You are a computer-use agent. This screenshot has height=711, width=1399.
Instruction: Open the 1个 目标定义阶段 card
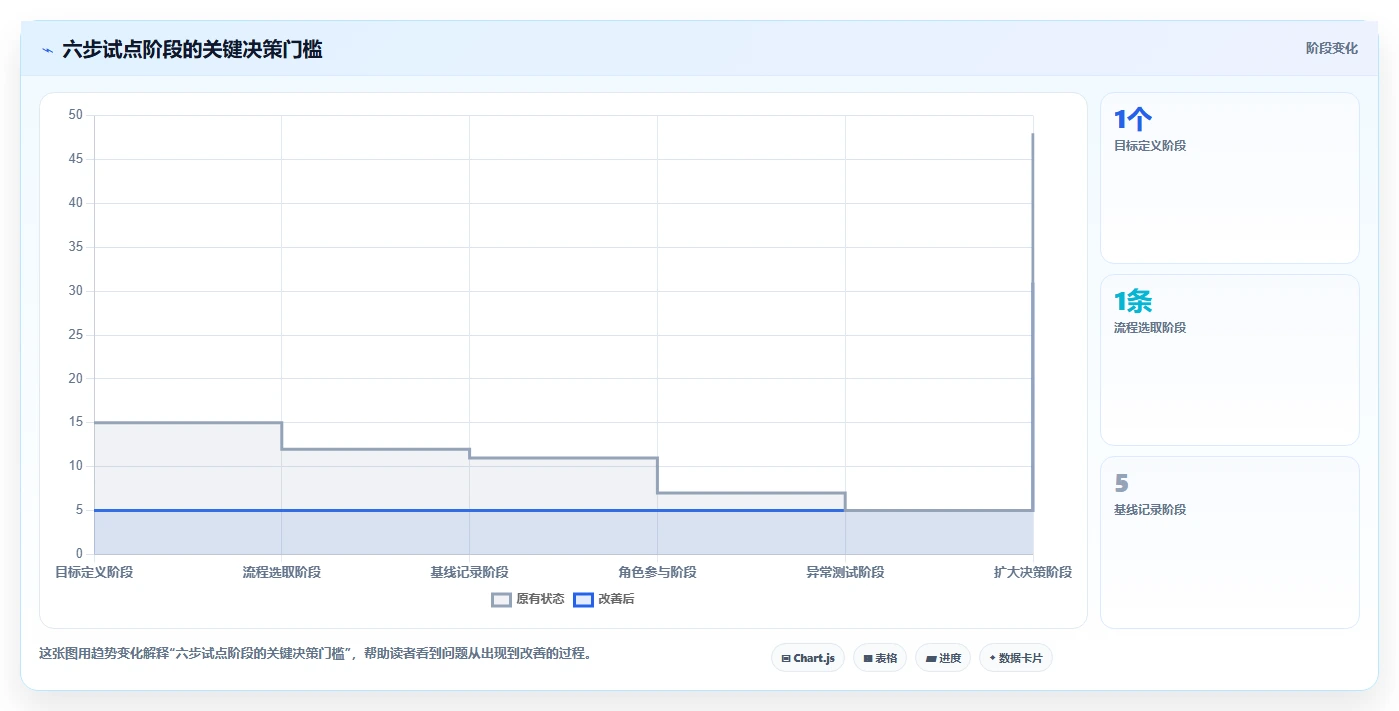pyautogui.click(x=1229, y=178)
